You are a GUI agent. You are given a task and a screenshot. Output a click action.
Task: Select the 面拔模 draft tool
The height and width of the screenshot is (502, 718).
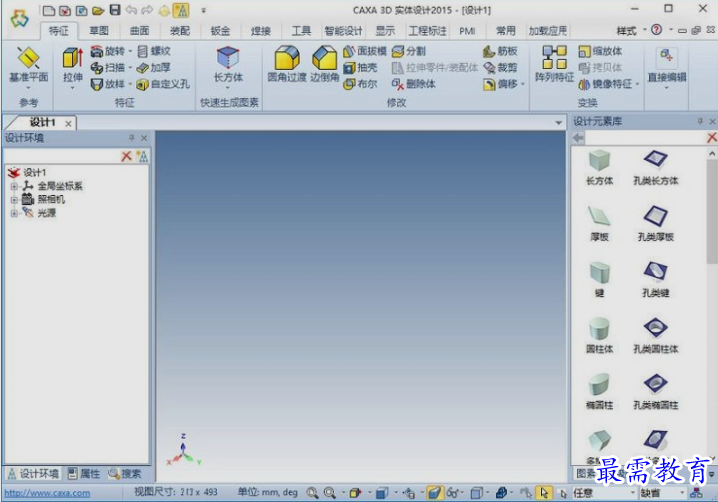[365, 51]
